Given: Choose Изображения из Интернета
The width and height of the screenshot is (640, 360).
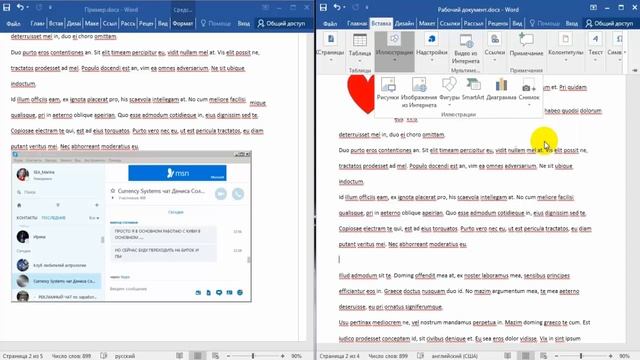Looking at the screenshot, I should [x=419, y=93].
